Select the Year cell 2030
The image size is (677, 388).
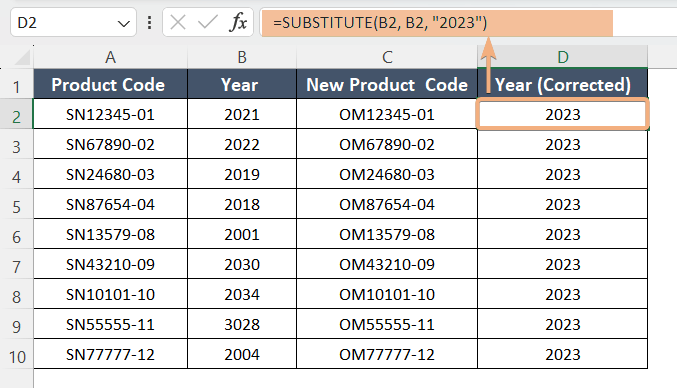click(242, 264)
